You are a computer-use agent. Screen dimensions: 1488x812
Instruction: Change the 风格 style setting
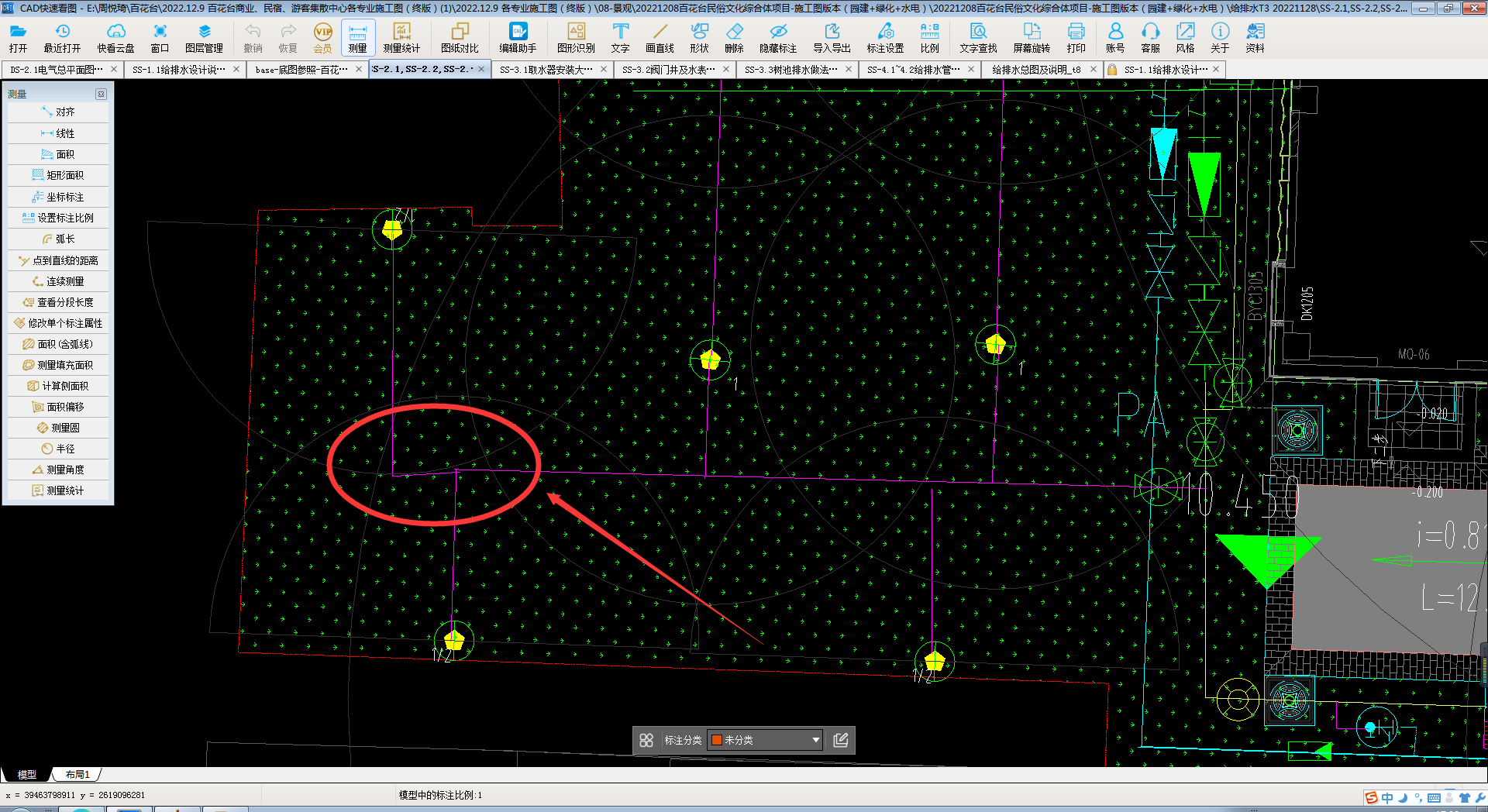pyautogui.click(x=1185, y=38)
